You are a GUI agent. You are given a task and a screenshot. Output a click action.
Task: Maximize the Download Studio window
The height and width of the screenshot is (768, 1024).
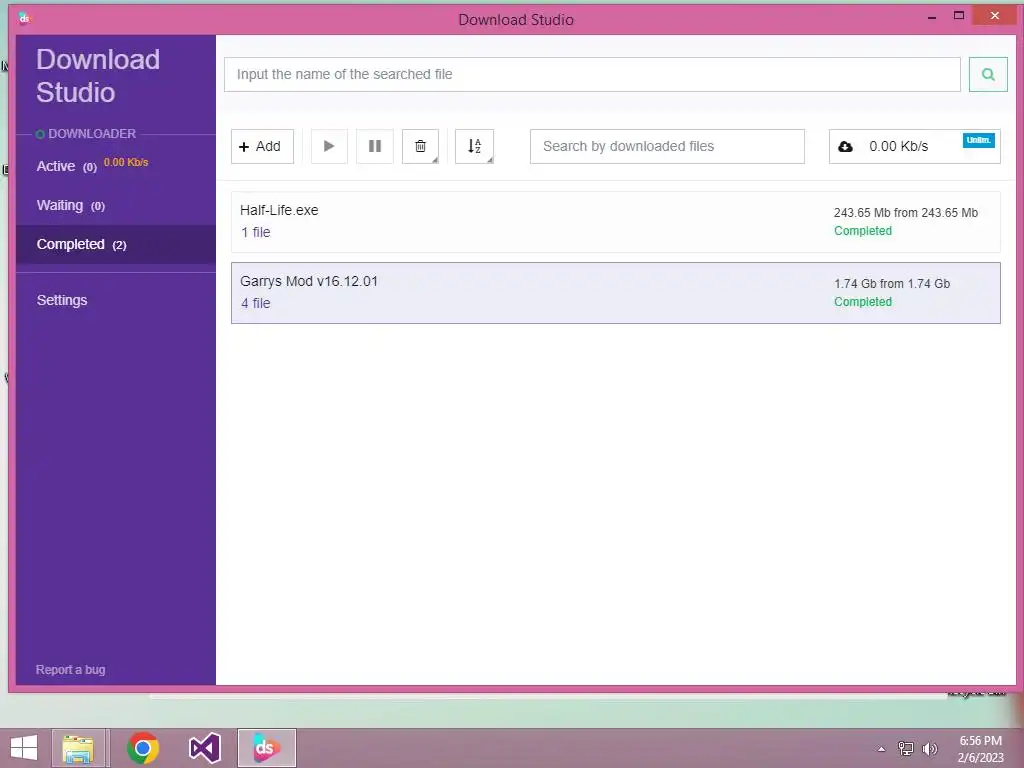click(959, 16)
